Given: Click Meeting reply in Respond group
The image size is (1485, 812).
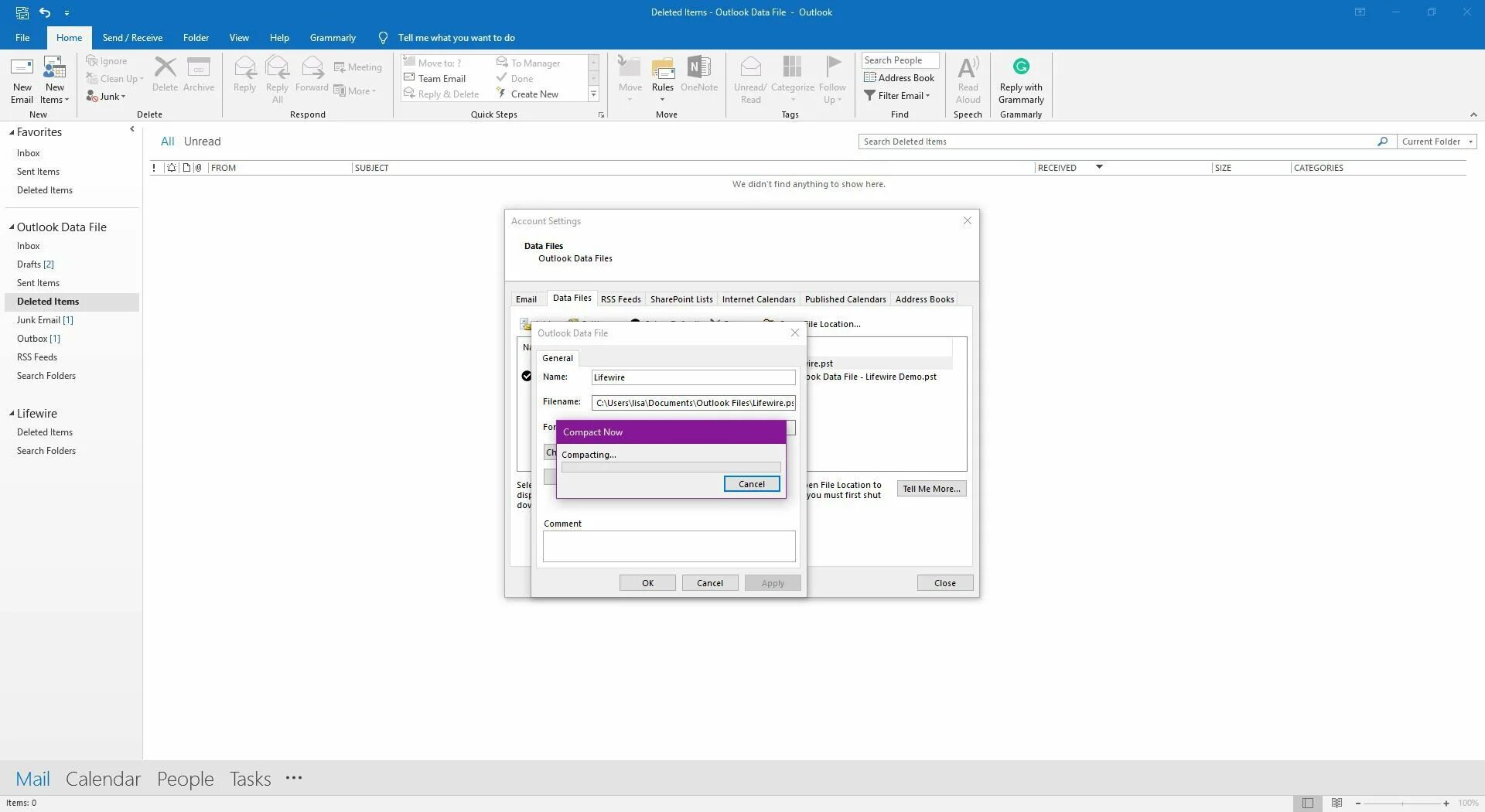Looking at the screenshot, I should 357,67.
